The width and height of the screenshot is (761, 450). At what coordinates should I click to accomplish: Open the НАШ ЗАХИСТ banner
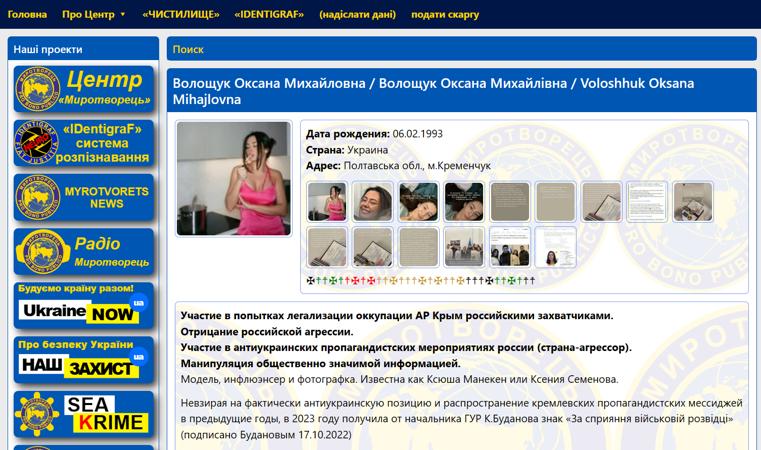[84, 360]
